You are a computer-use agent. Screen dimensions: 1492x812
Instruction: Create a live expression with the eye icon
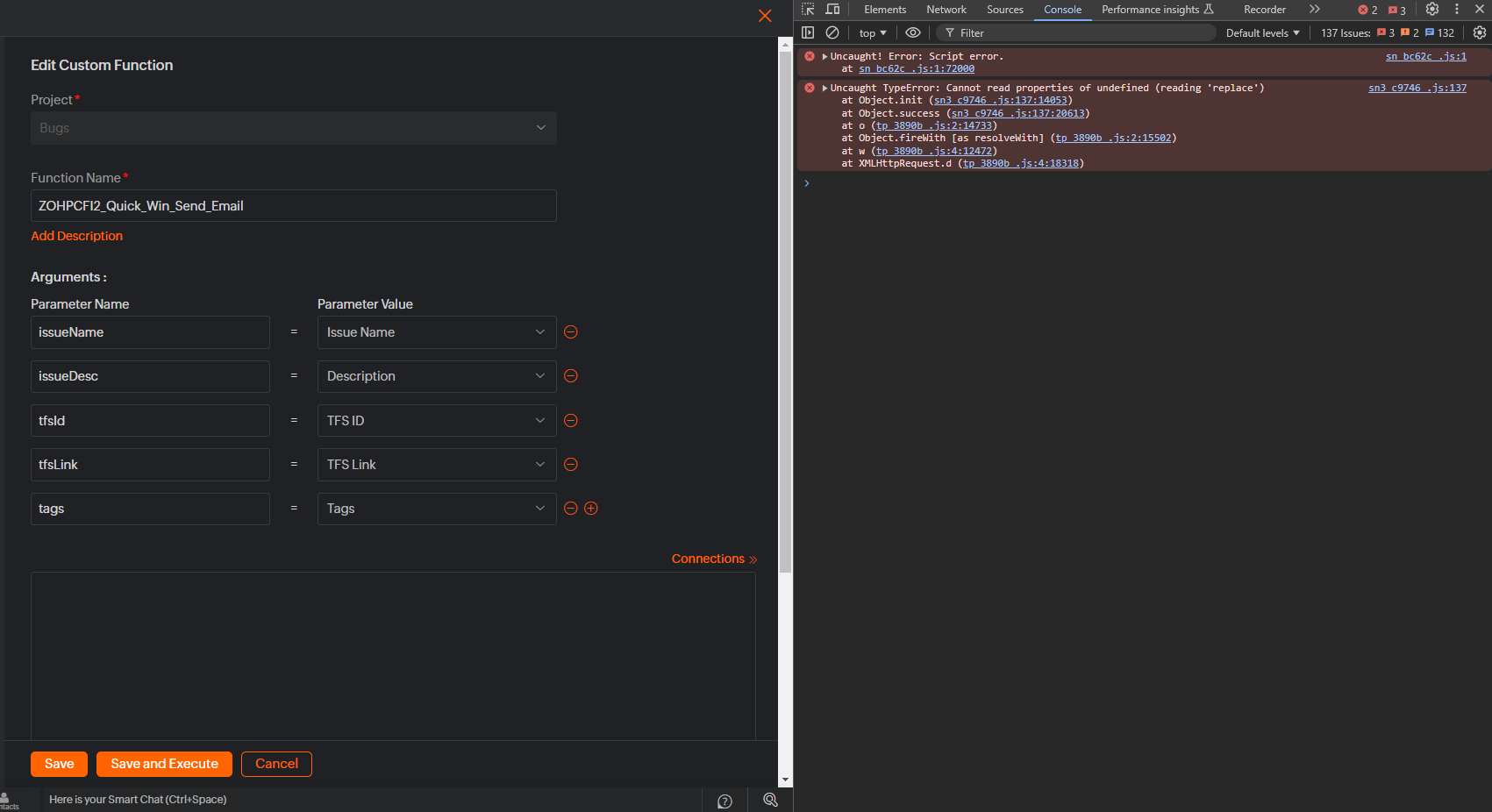pos(913,32)
